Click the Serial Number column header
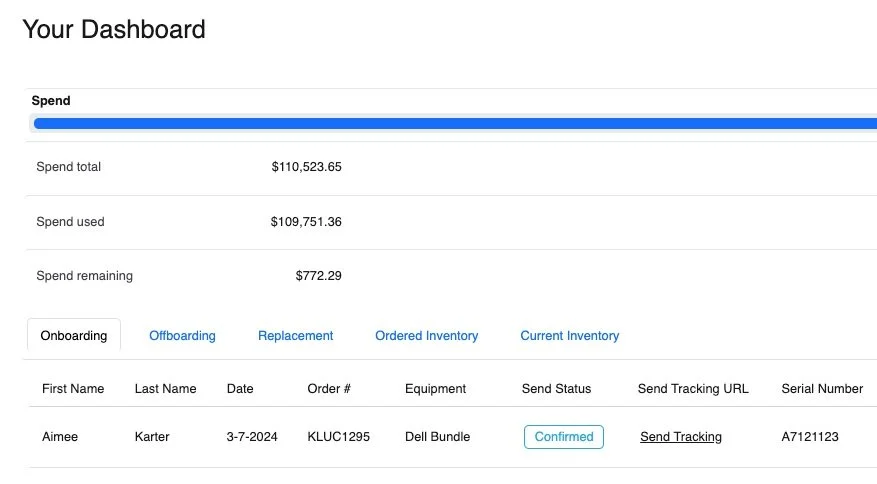The width and height of the screenshot is (877, 484). tap(821, 389)
